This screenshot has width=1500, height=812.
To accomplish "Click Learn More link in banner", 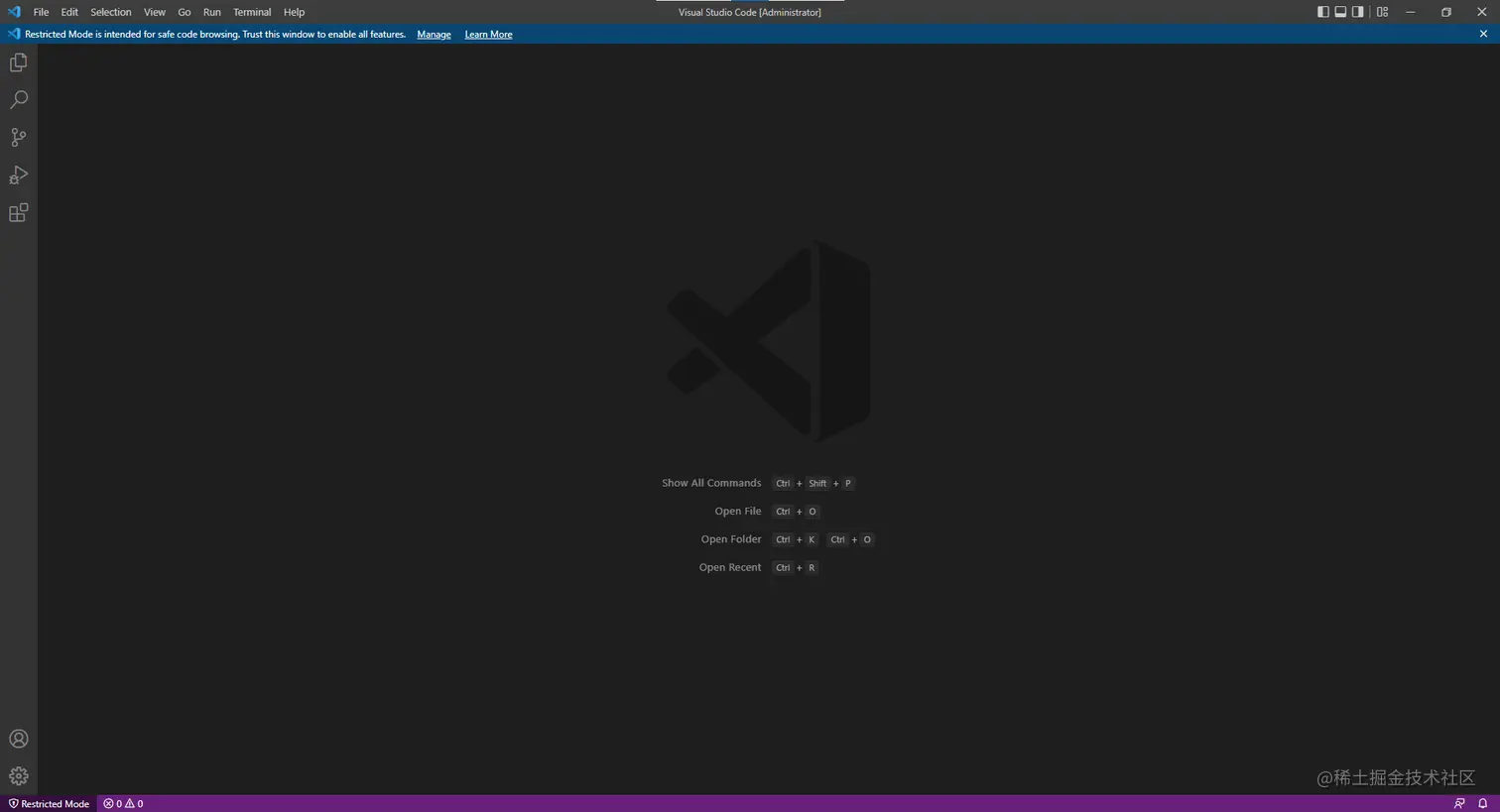I will point(488,35).
